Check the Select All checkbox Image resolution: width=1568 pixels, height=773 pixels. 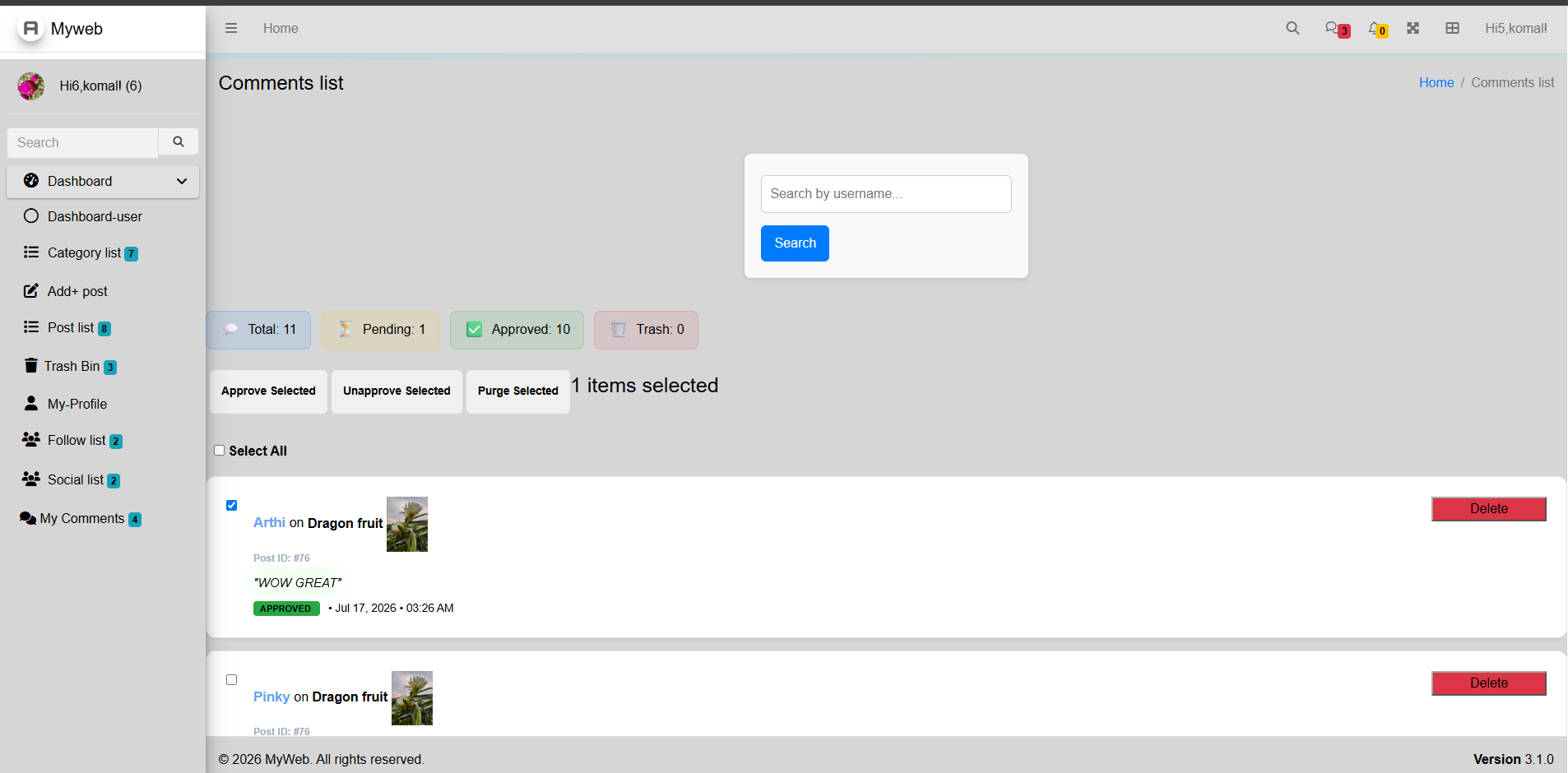[220, 451]
